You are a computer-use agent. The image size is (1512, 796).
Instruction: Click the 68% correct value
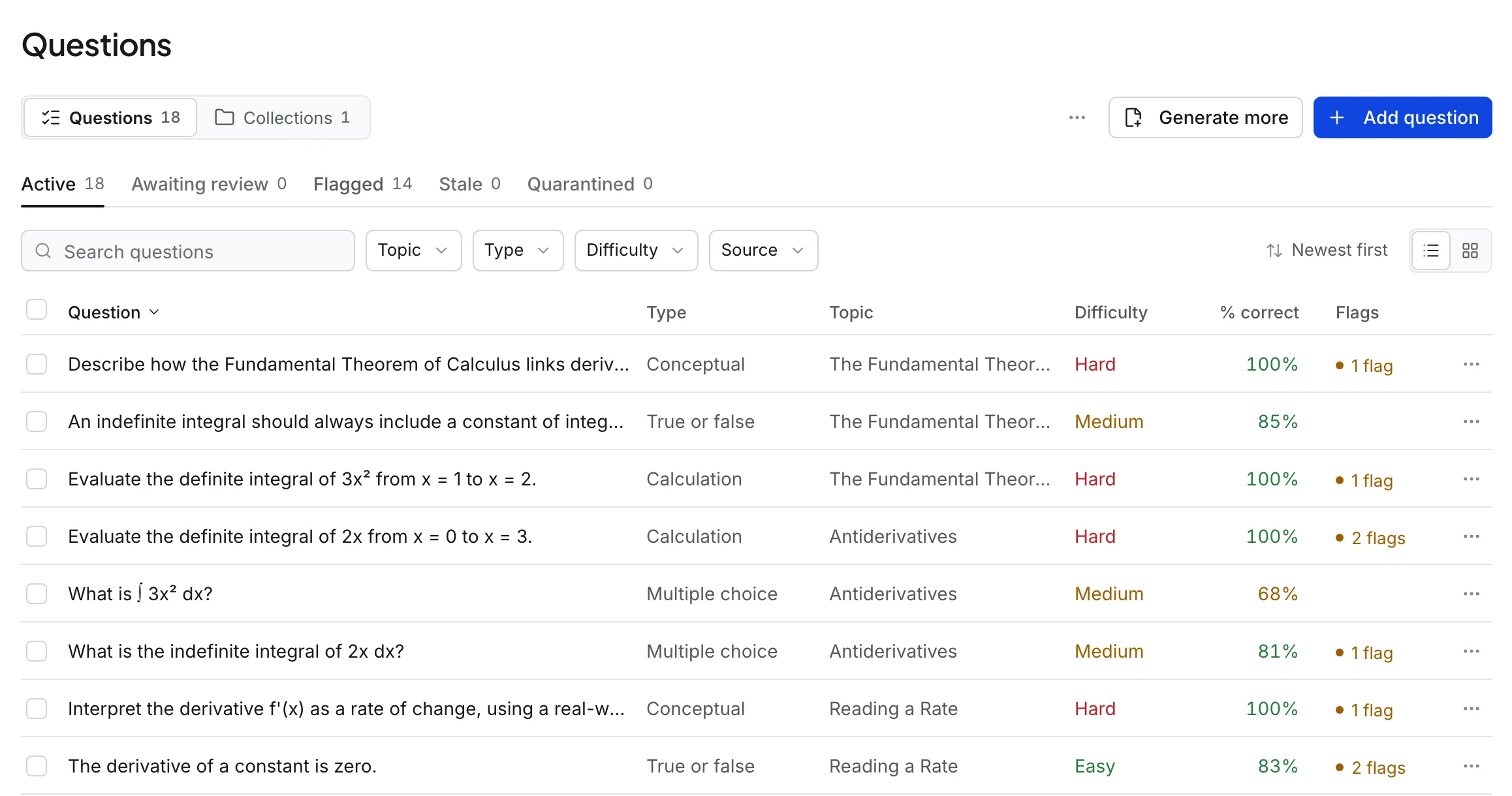(1278, 594)
